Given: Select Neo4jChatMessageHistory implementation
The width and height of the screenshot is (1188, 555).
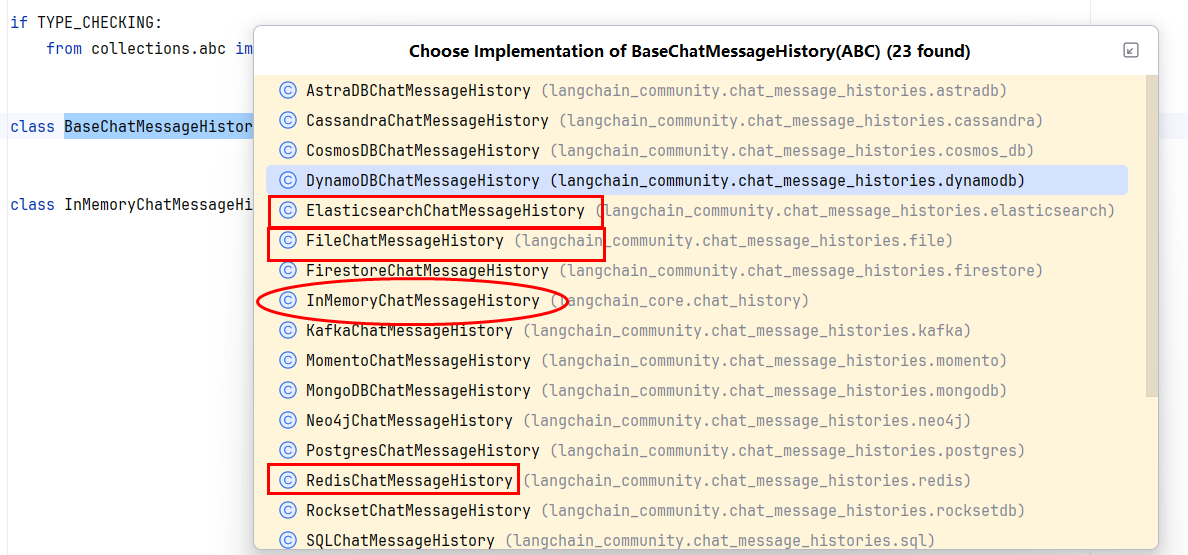Looking at the screenshot, I should pyautogui.click(x=697, y=421).
